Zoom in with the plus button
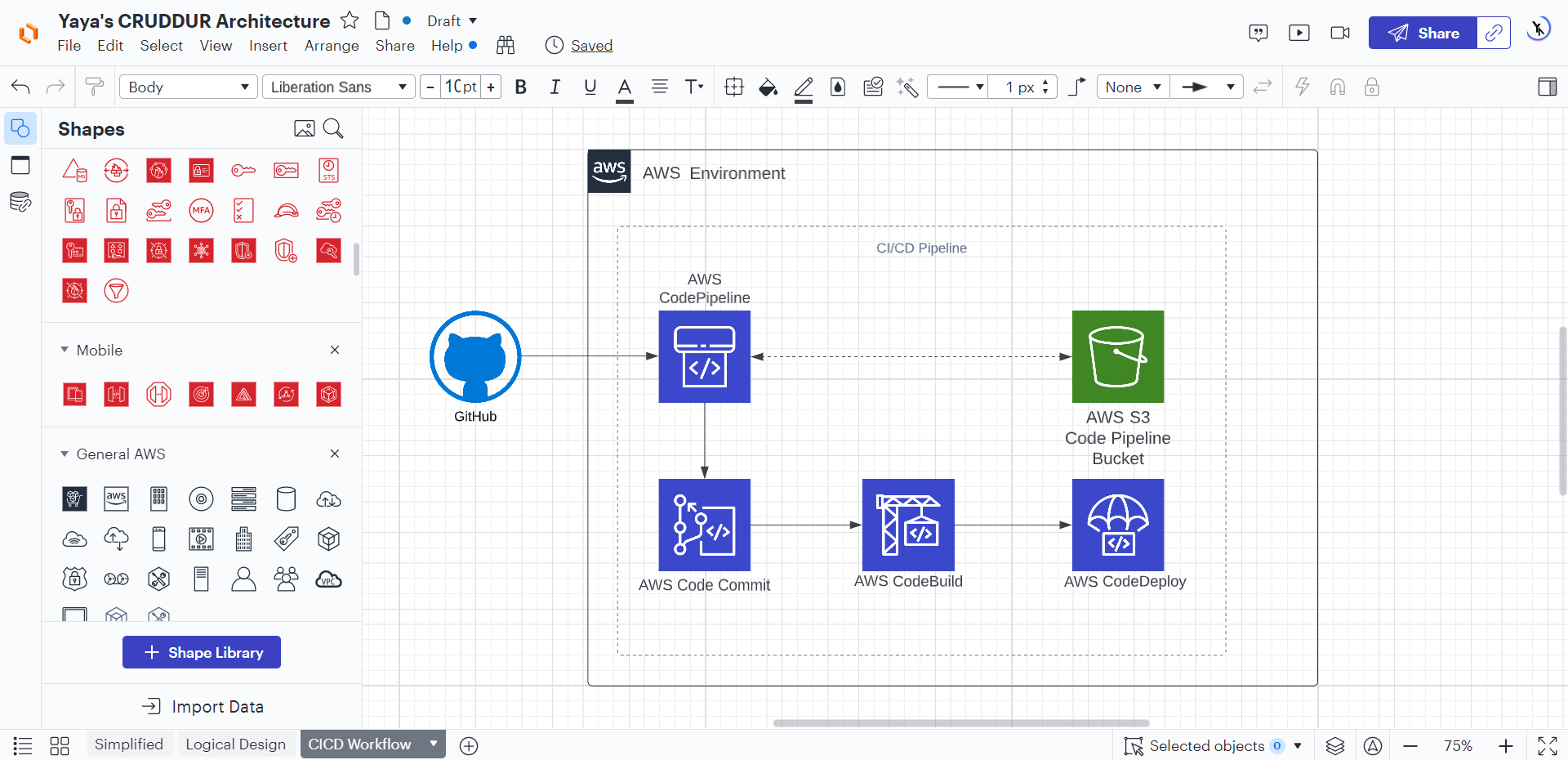This screenshot has height=760, width=1568. coord(1506,745)
